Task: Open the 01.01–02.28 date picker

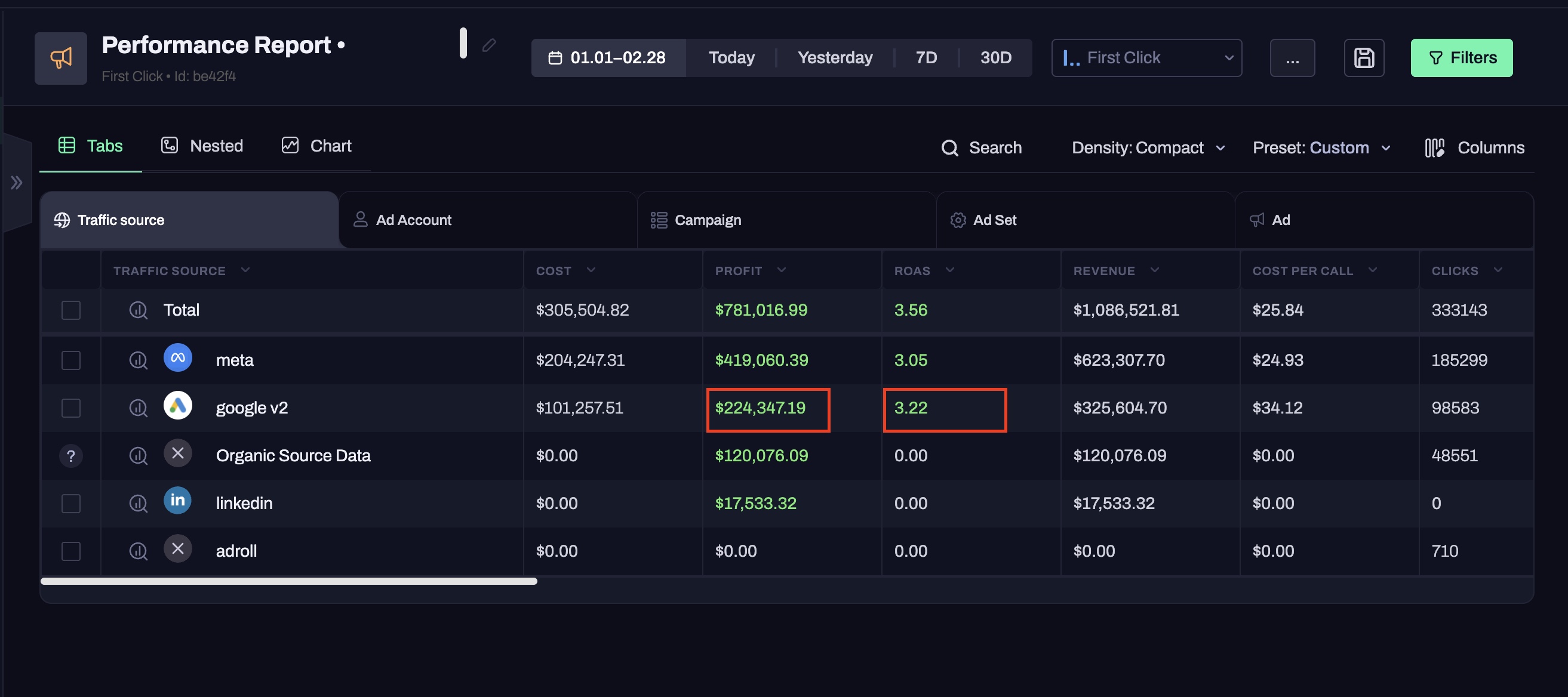Action: pos(608,58)
